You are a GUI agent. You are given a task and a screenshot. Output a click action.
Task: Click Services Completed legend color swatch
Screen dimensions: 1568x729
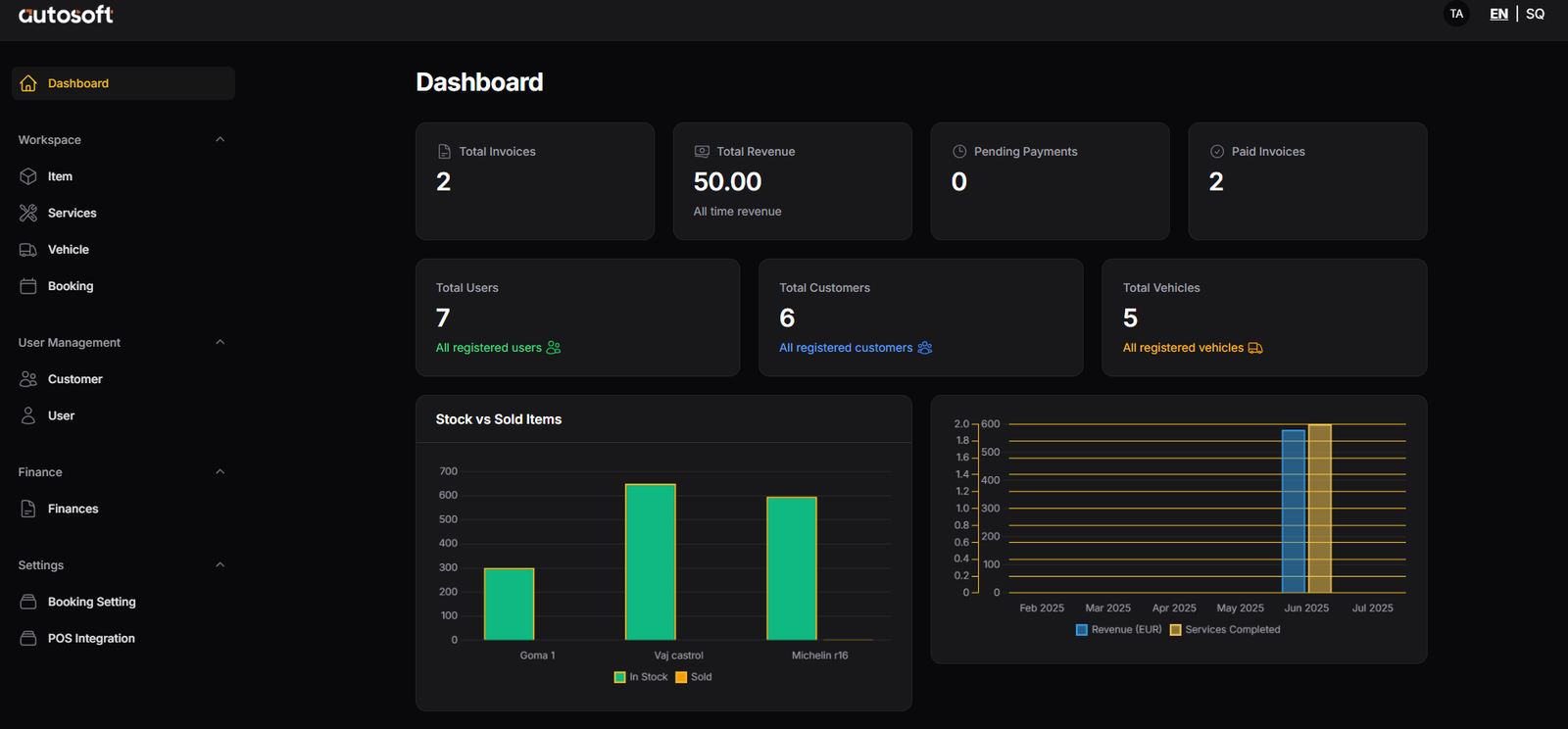point(1175,630)
